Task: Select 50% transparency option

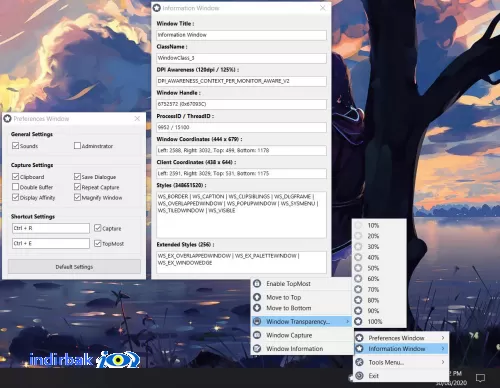Action: pyautogui.click(x=379, y=268)
